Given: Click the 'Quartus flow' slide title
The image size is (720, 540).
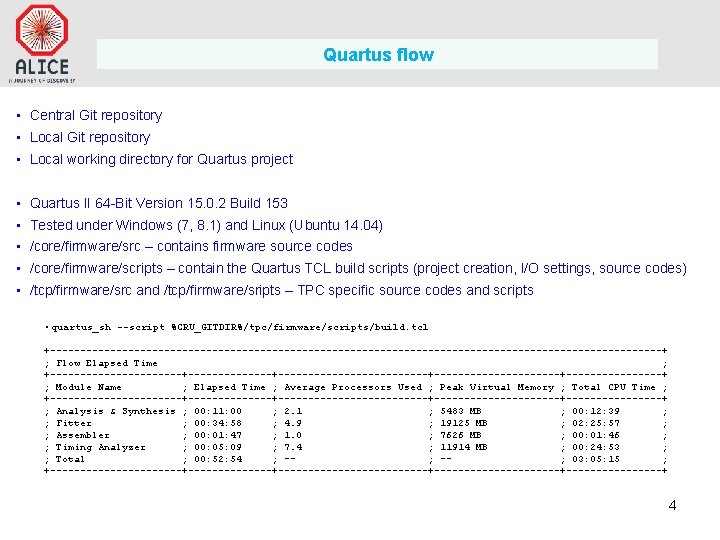Looking at the screenshot, I should 378,55.
